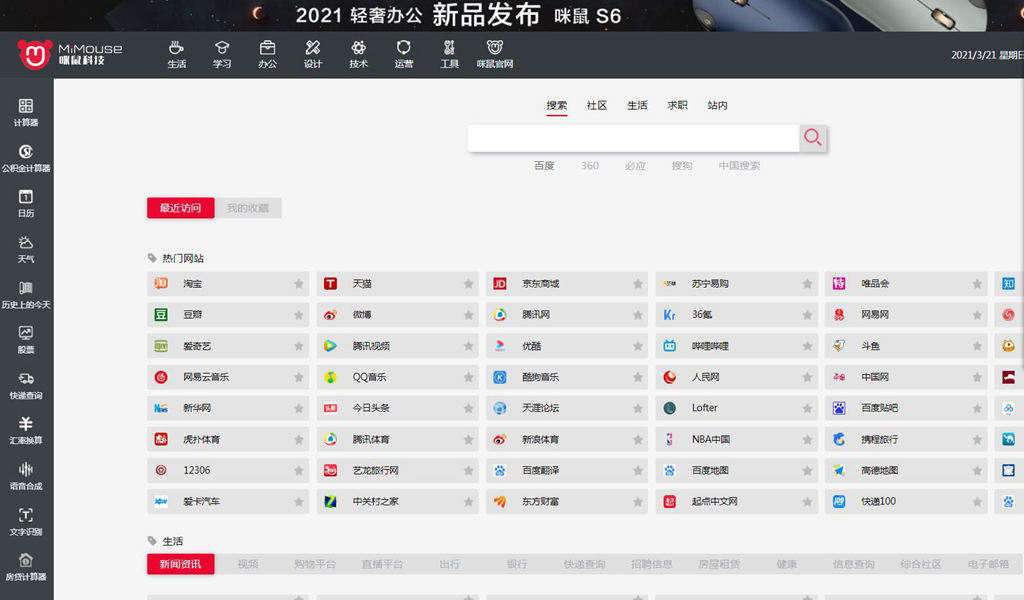The image size is (1024, 600).
Task: Select the 招聘信息 category tab
Action: 652,564
